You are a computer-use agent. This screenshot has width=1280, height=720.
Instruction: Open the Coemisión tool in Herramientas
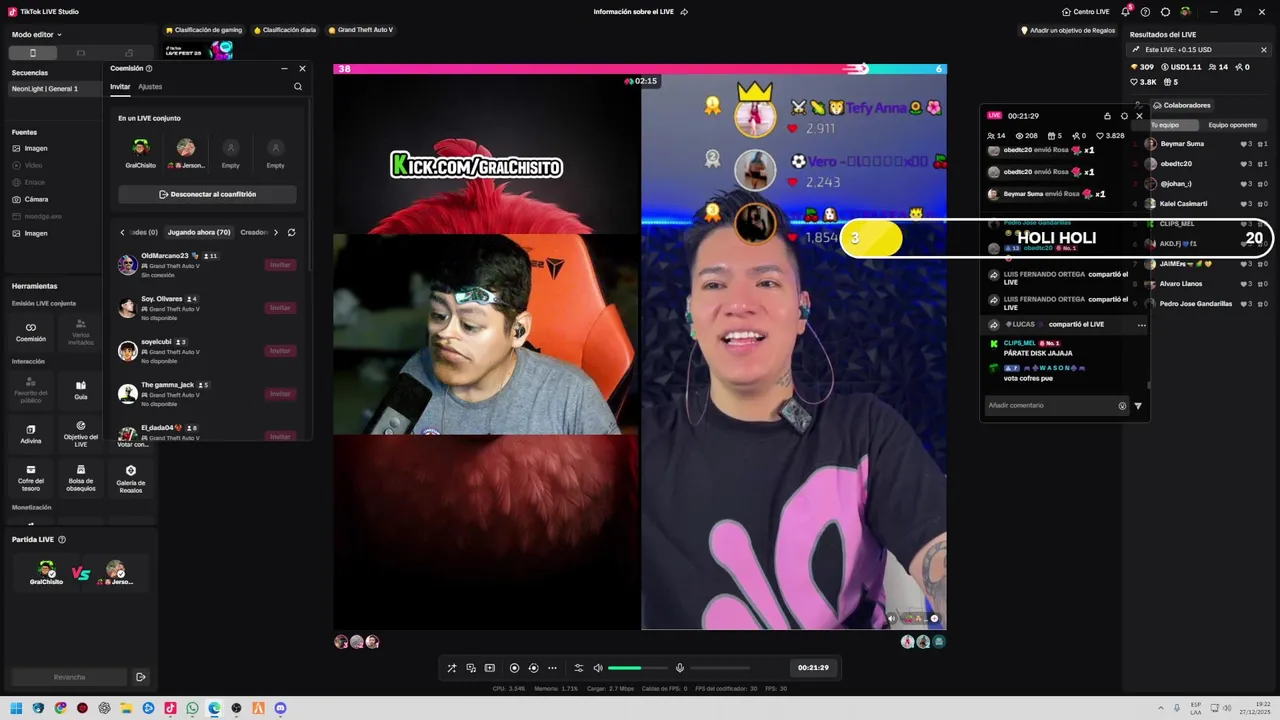pyautogui.click(x=31, y=332)
